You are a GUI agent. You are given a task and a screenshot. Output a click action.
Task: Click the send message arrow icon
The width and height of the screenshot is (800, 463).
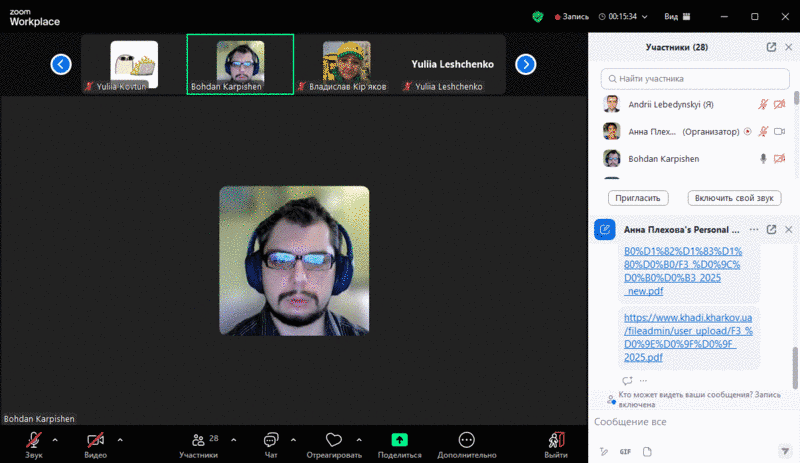pos(785,451)
